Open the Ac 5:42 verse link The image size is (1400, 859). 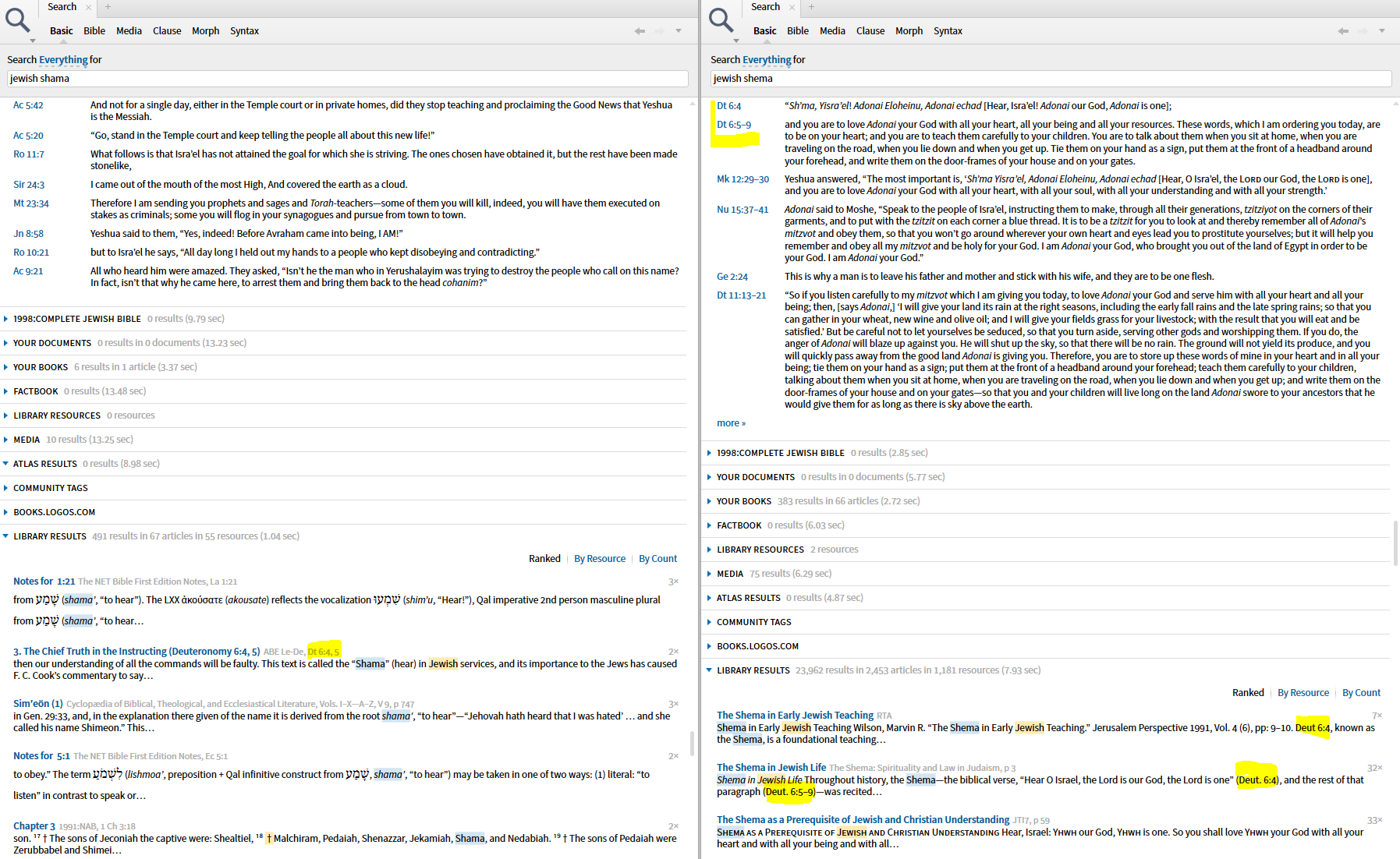tap(28, 105)
